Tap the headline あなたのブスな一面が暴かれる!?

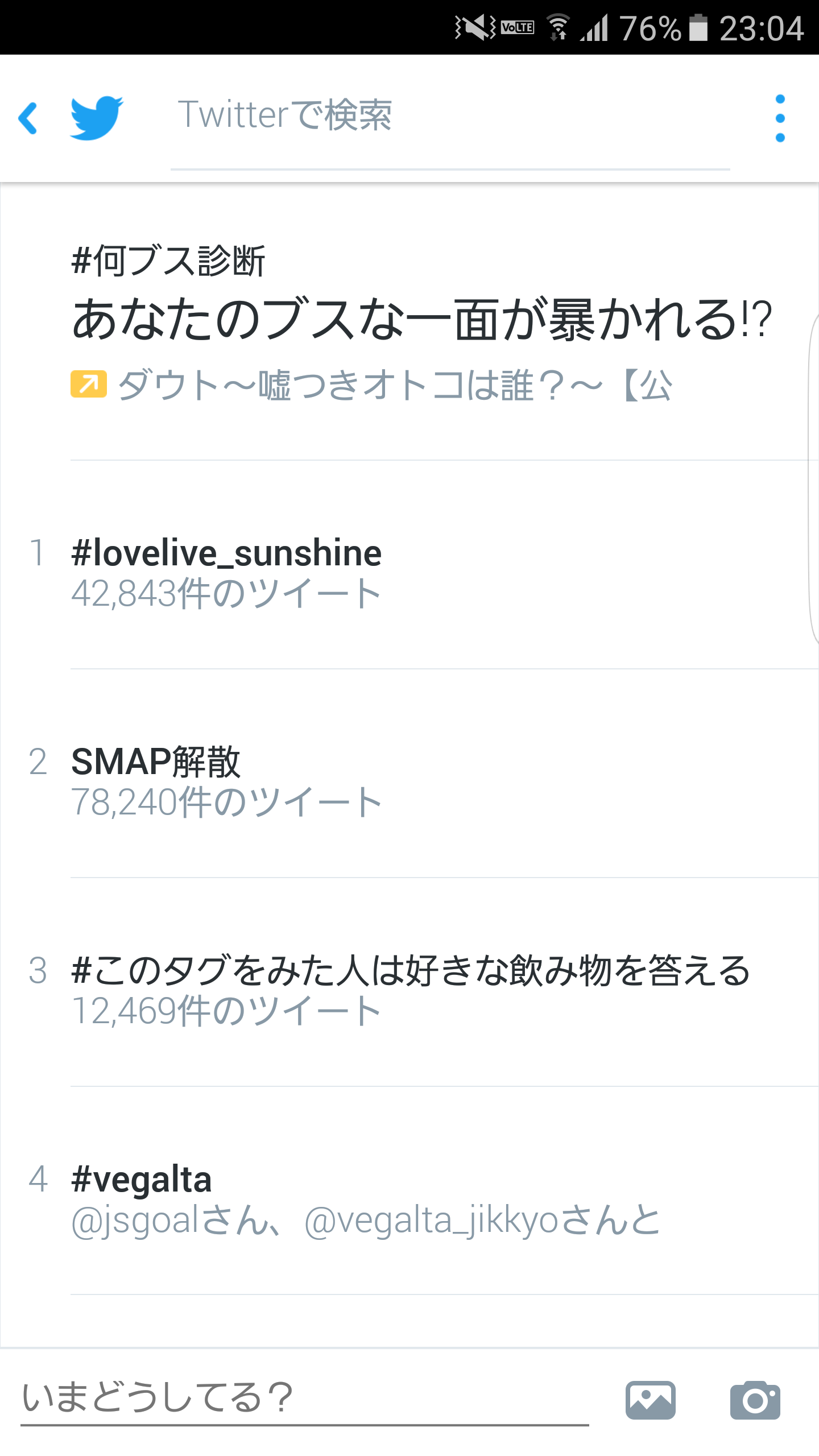(x=422, y=320)
